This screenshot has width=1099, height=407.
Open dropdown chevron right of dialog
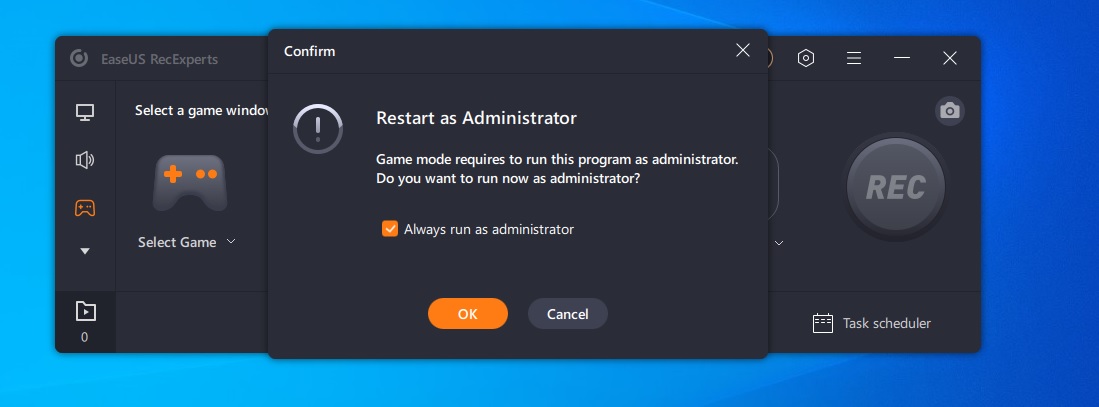[779, 243]
